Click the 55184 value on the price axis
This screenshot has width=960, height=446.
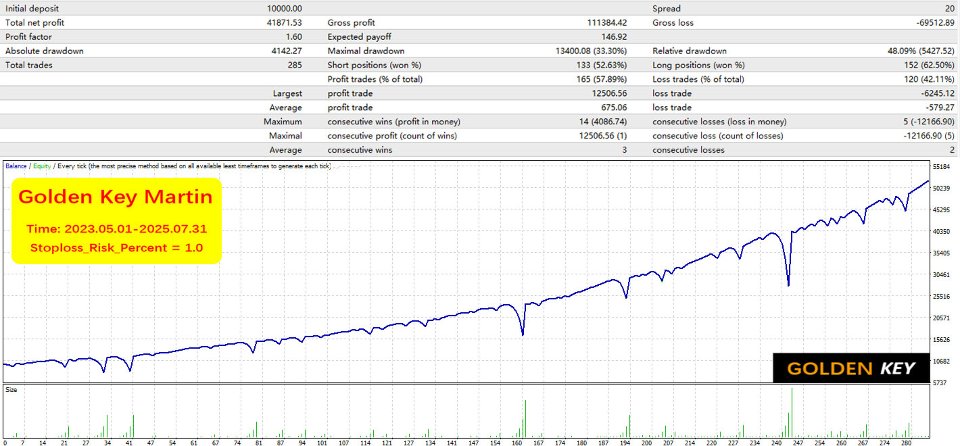tap(942, 167)
